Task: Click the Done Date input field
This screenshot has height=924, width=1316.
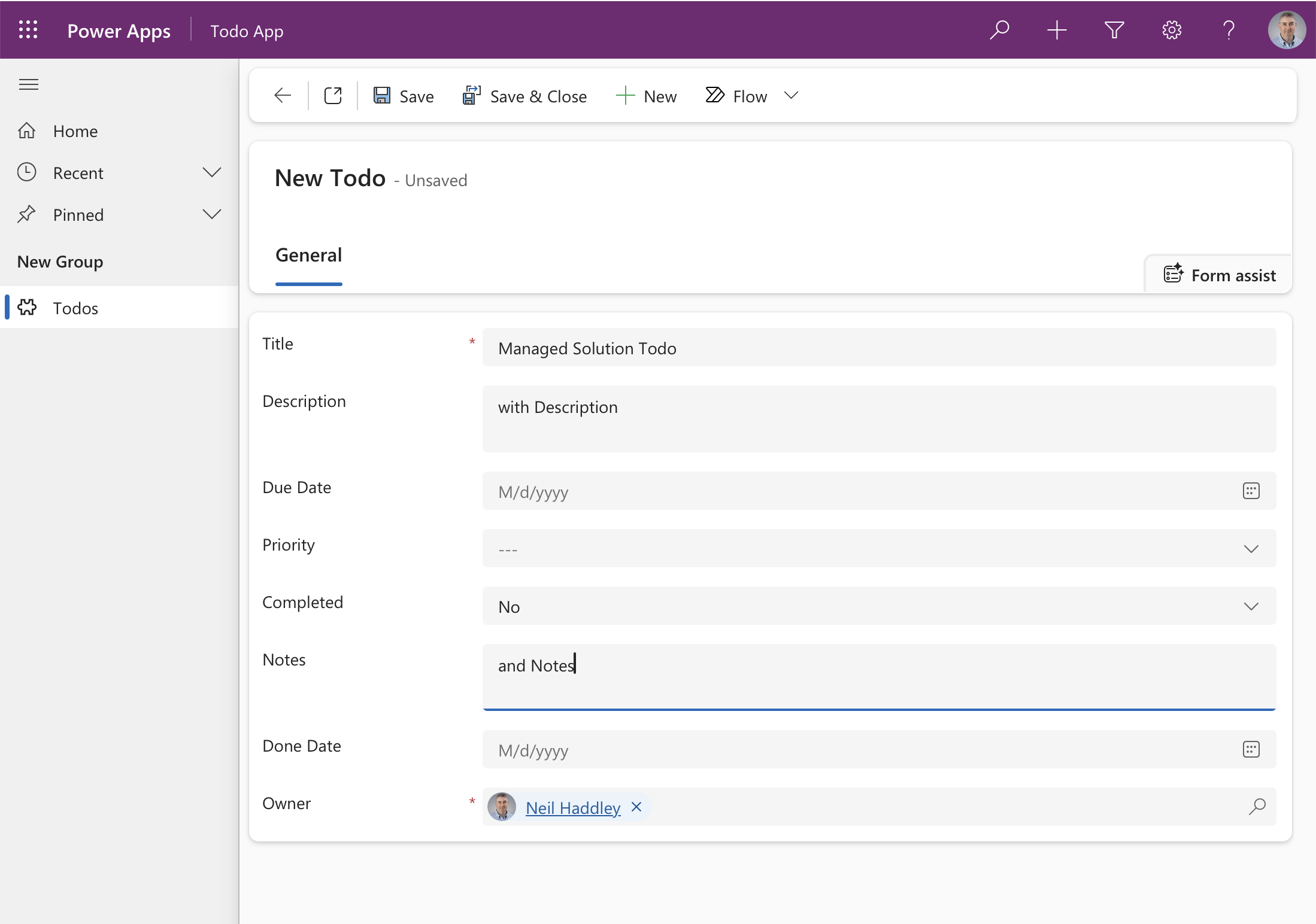Action: pyautogui.click(x=879, y=750)
